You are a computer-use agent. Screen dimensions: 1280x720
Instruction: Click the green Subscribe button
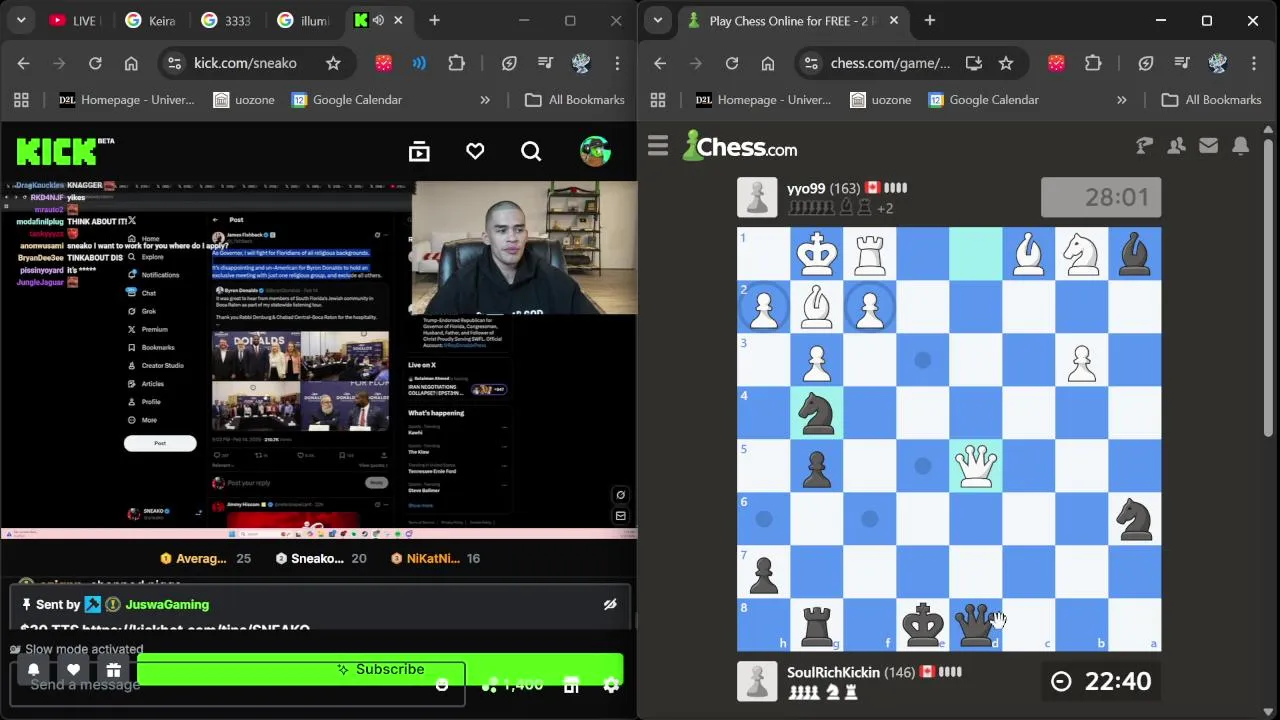click(380, 670)
